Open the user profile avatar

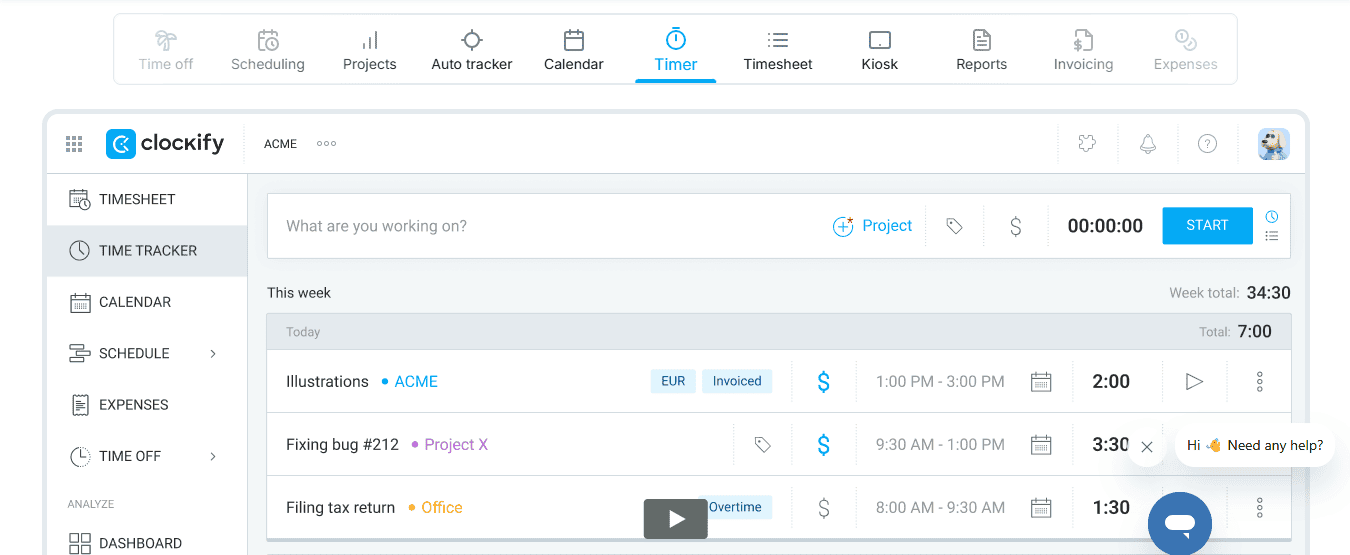coord(1274,144)
